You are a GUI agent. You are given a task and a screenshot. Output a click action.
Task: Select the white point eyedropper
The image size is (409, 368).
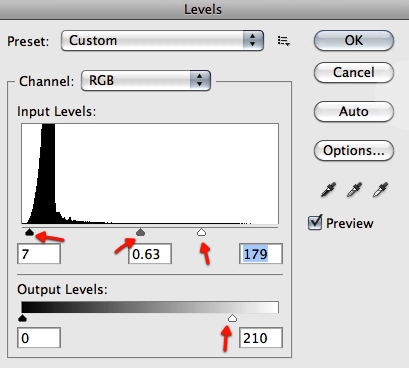[380, 190]
